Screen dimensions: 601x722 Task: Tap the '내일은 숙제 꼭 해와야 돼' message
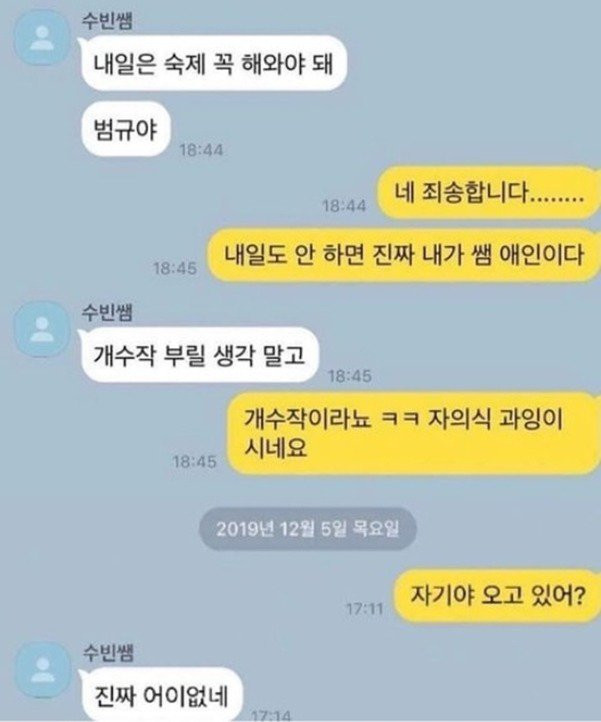click(213, 63)
